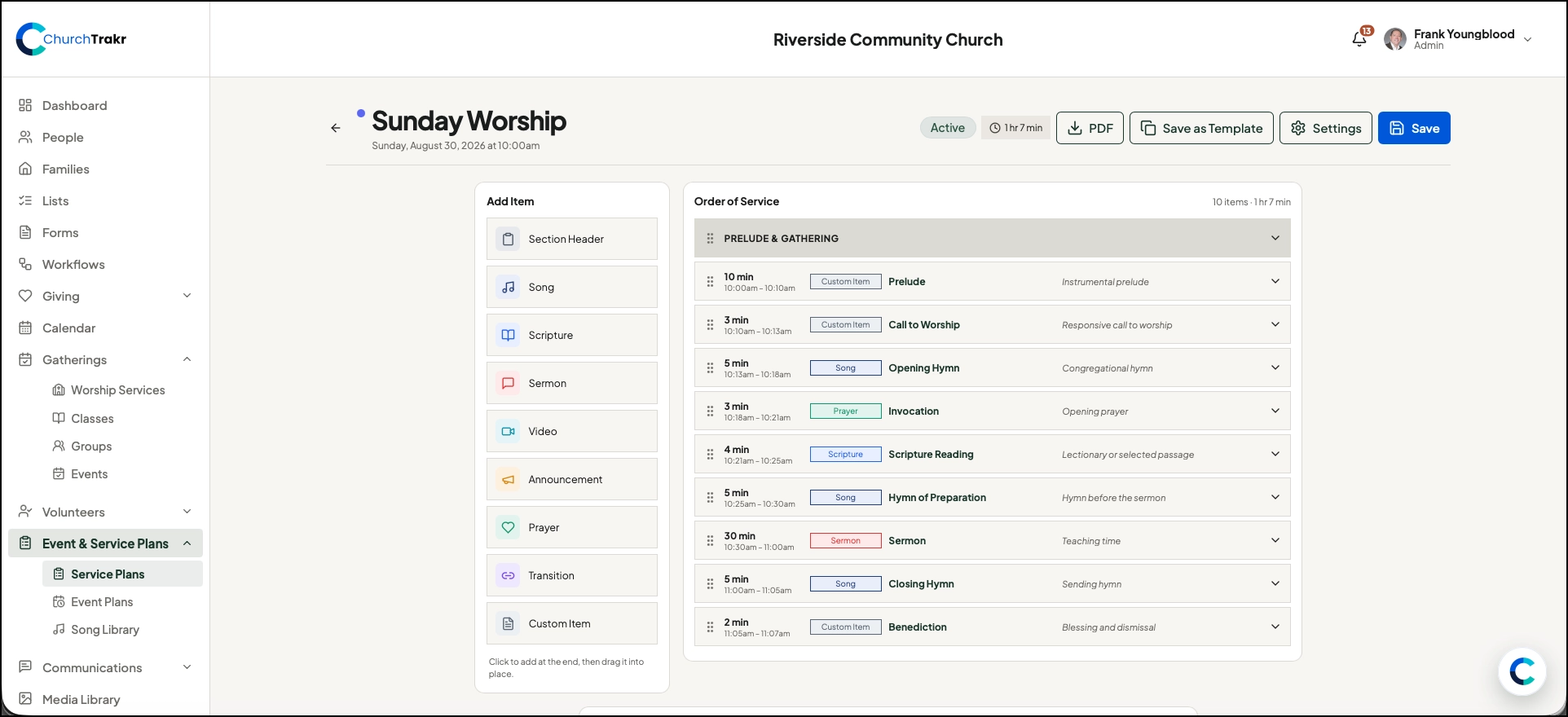Open the notifications bell icon
1568x717 pixels.
click(1359, 39)
